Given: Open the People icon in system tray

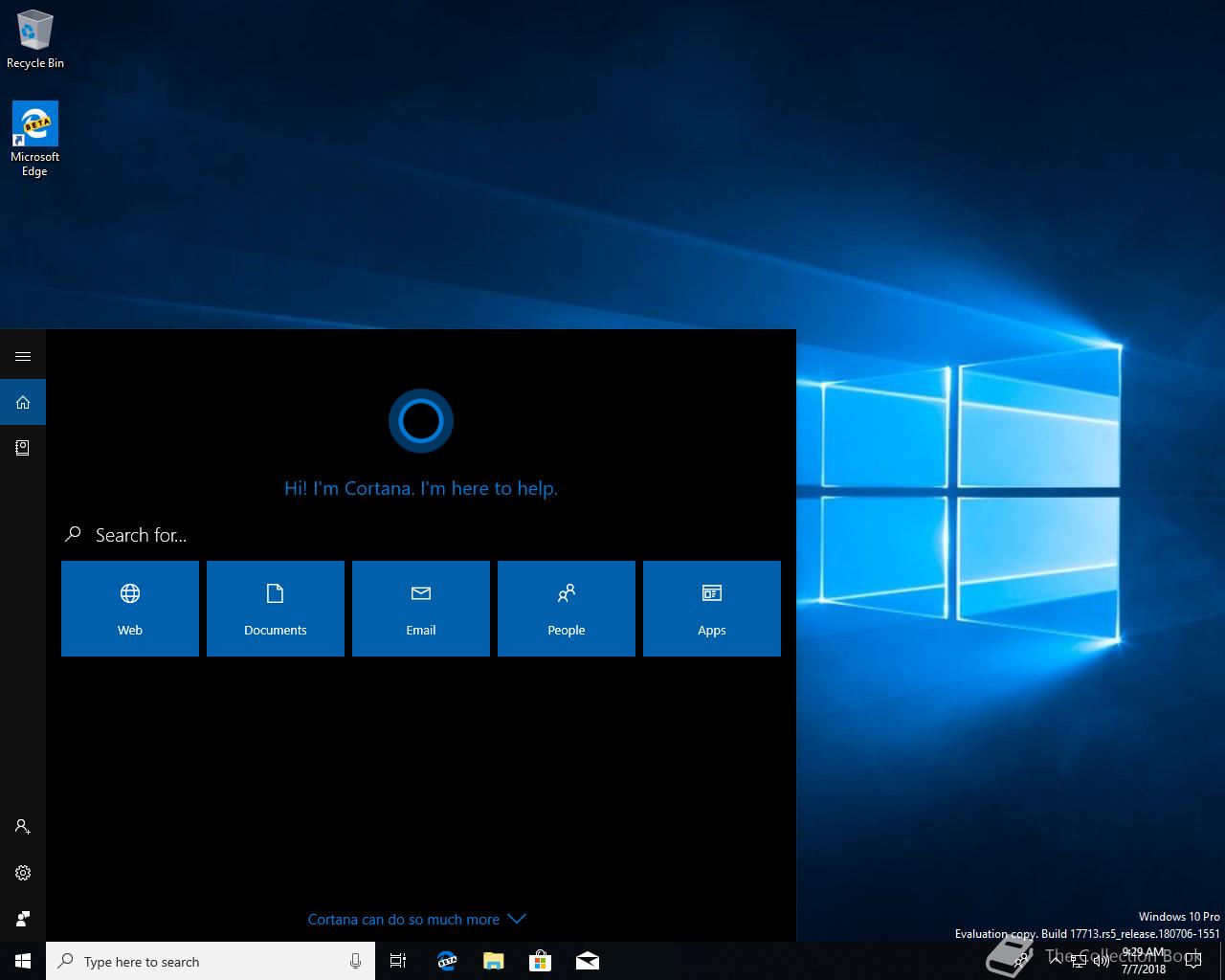Looking at the screenshot, I should (x=1021, y=961).
